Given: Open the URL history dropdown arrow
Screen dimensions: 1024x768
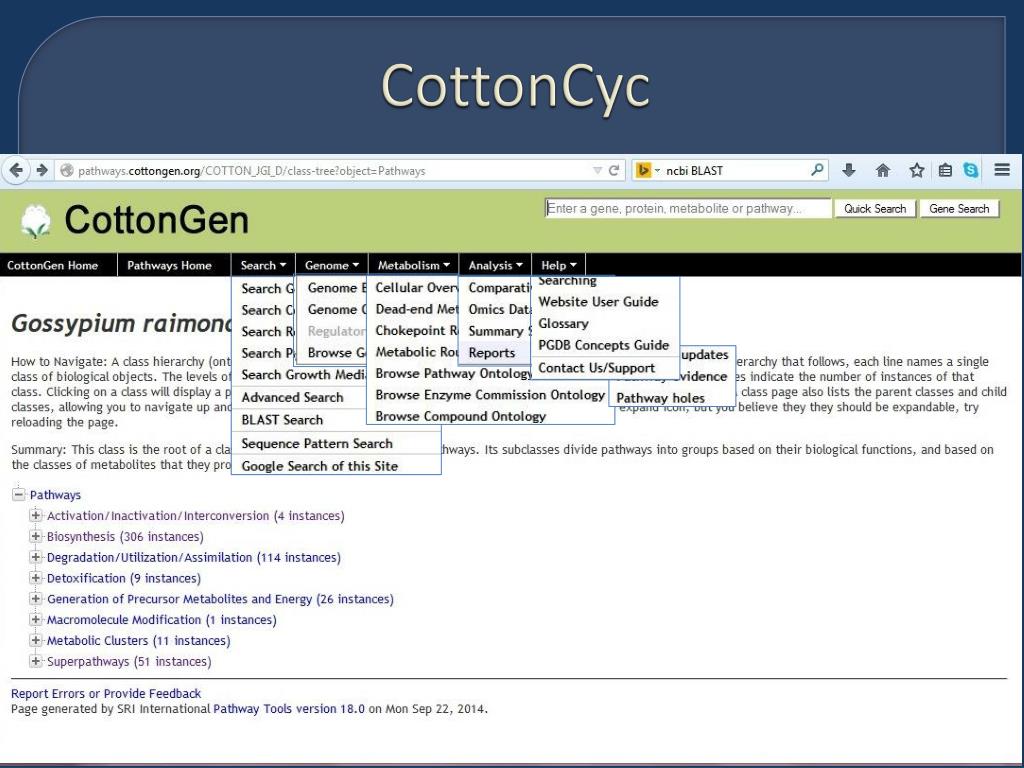Looking at the screenshot, I should [597, 170].
